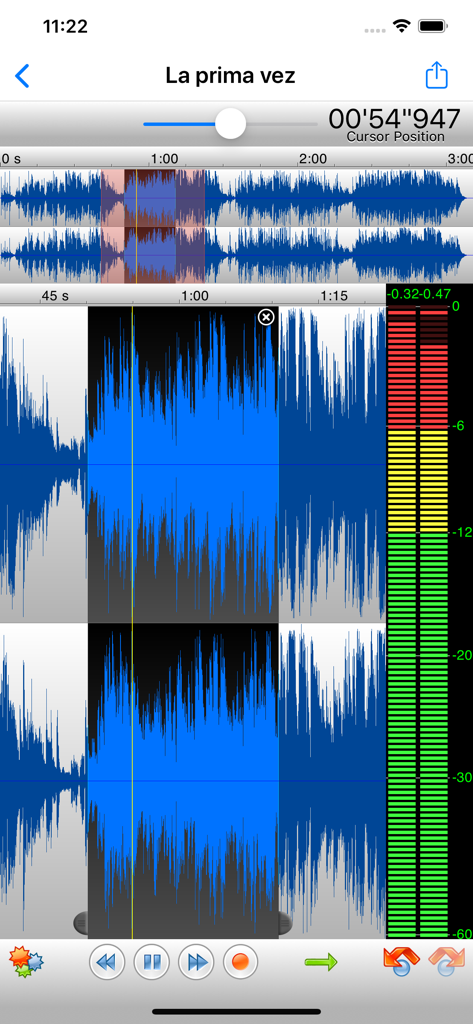Click the zoom slider knob

pos(230,123)
